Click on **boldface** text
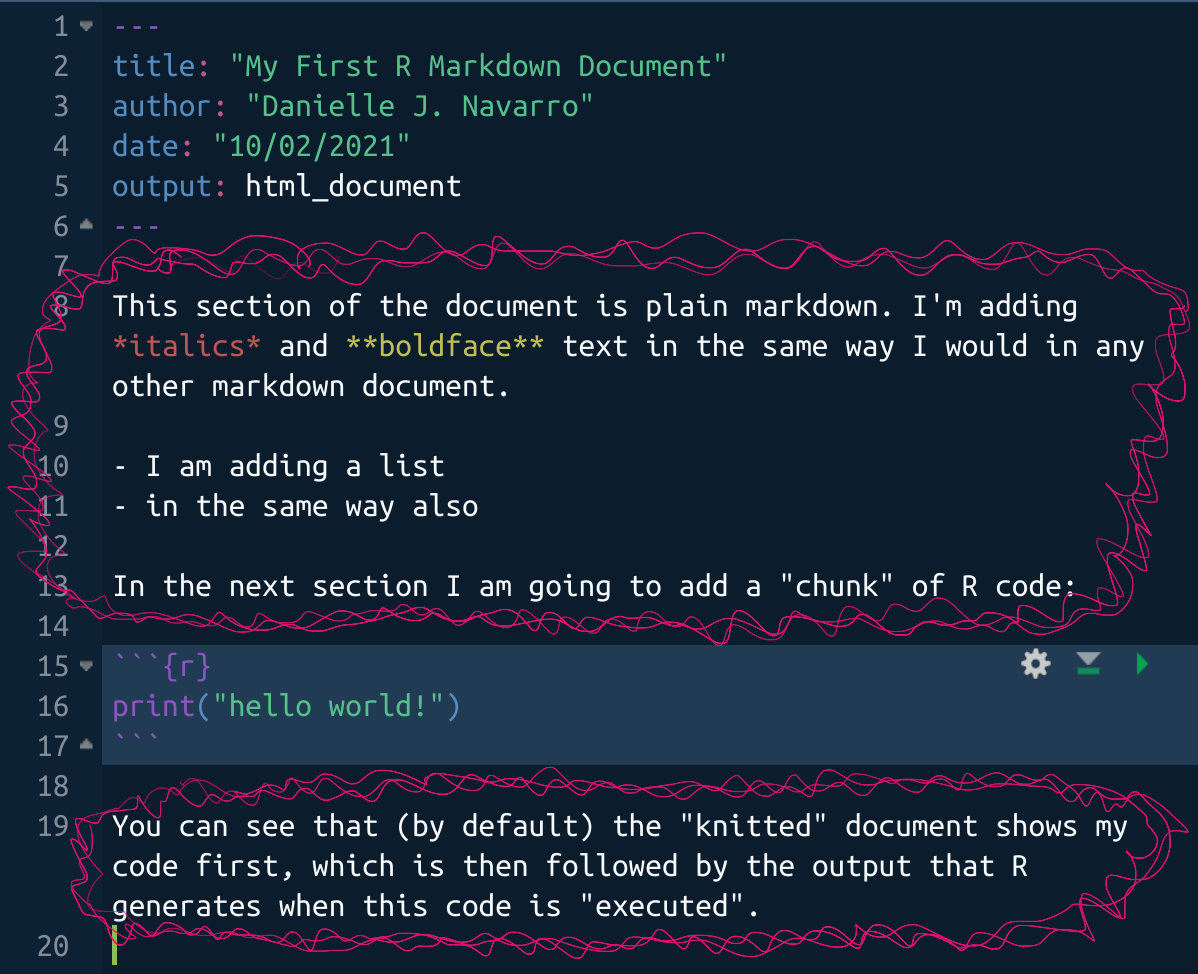The image size is (1198, 974). tap(445, 346)
